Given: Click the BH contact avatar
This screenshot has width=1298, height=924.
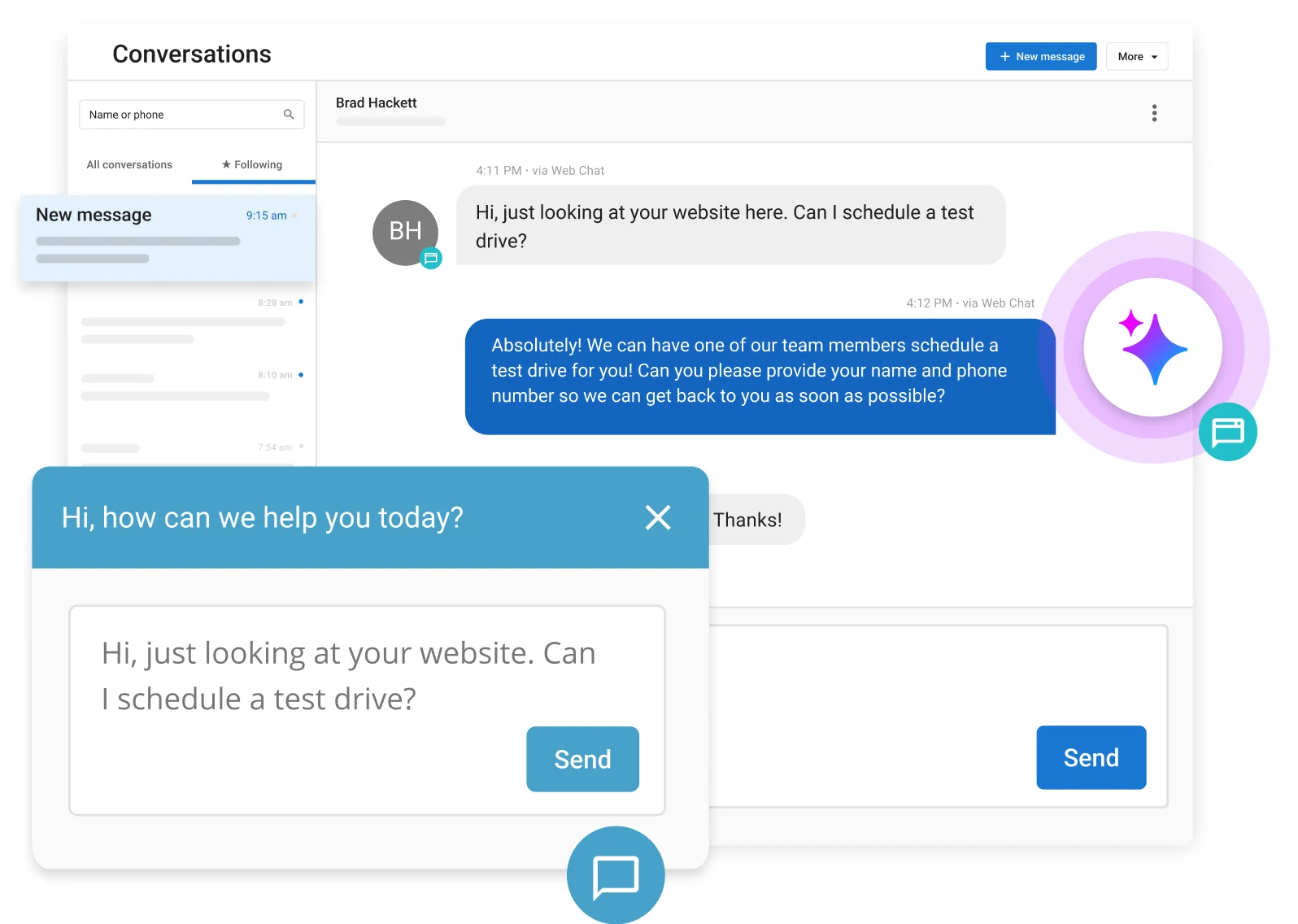Looking at the screenshot, I should 405,233.
